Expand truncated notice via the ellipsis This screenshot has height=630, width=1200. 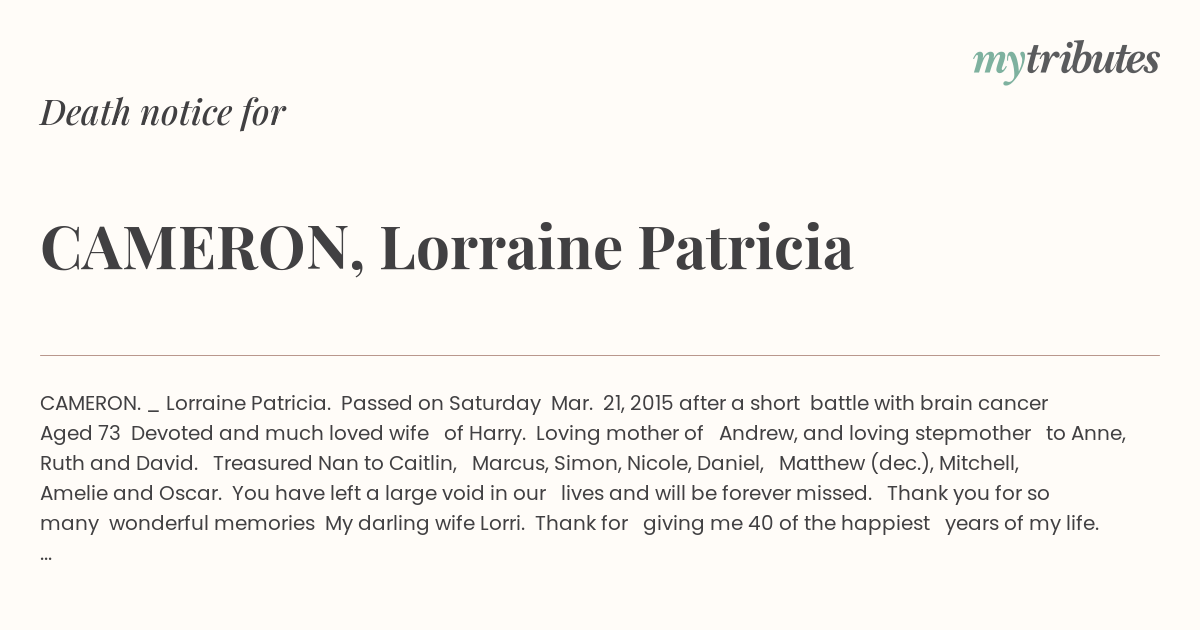pyautogui.click(x=46, y=553)
